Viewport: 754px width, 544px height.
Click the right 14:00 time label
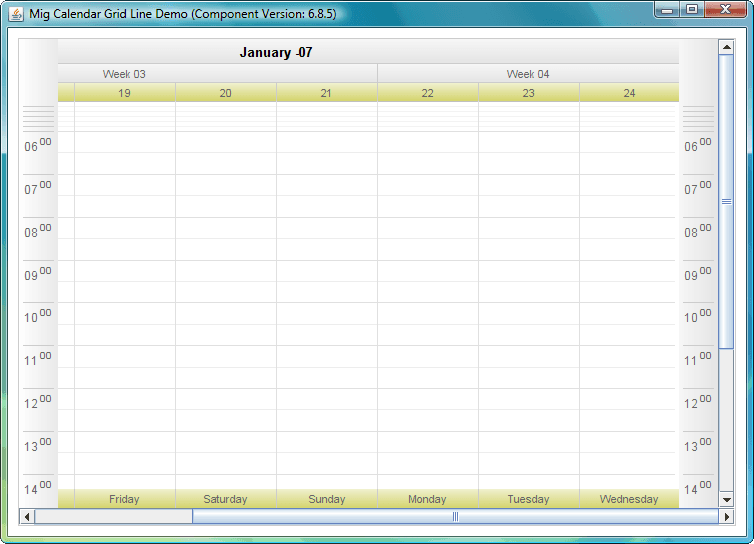tap(698, 488)
